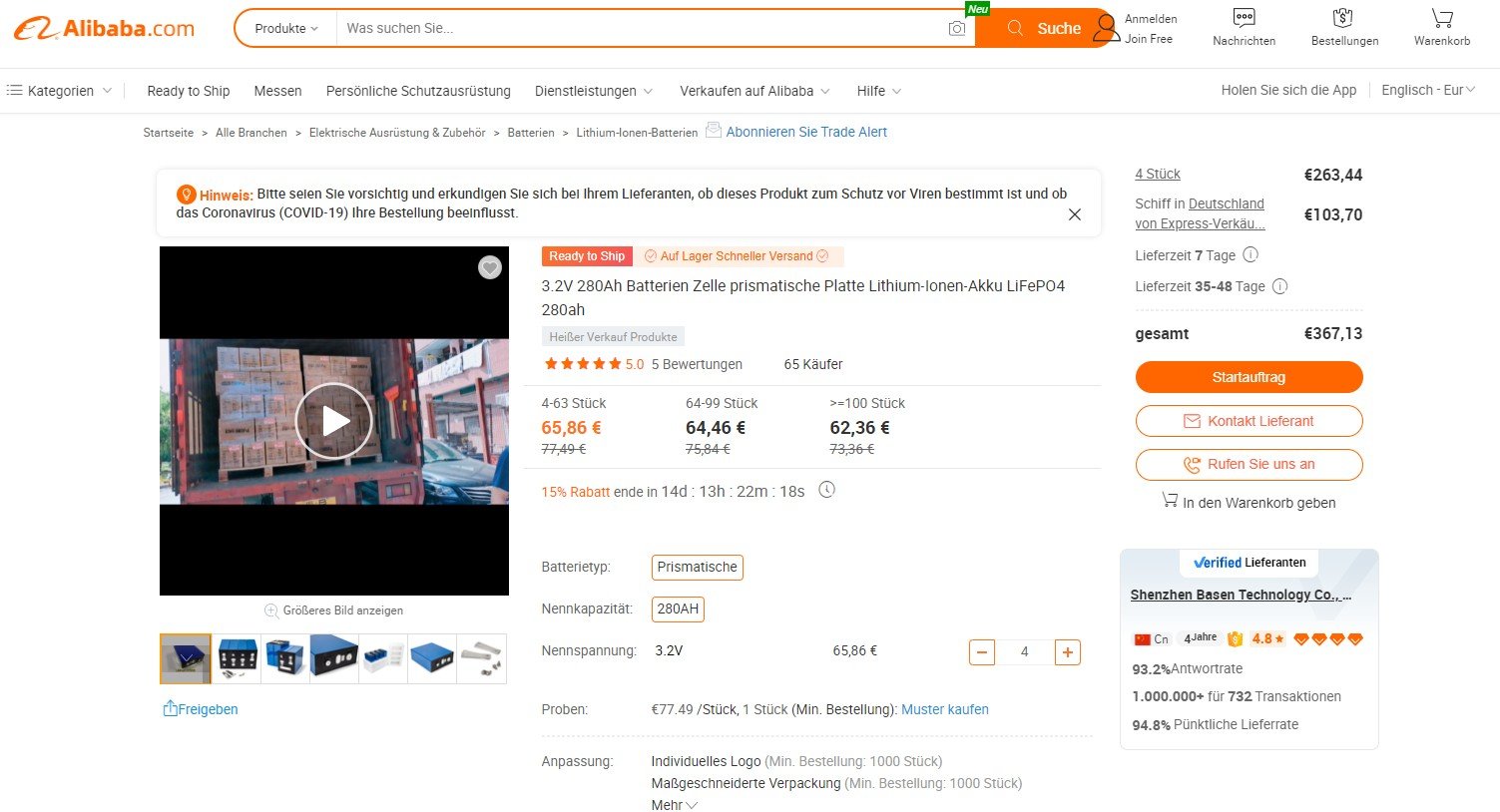The image size is (1500, 812).
Task: Open Persönliche Schutzausrüstung menu item
Action: pyautogui.click(x=418, y=91)
